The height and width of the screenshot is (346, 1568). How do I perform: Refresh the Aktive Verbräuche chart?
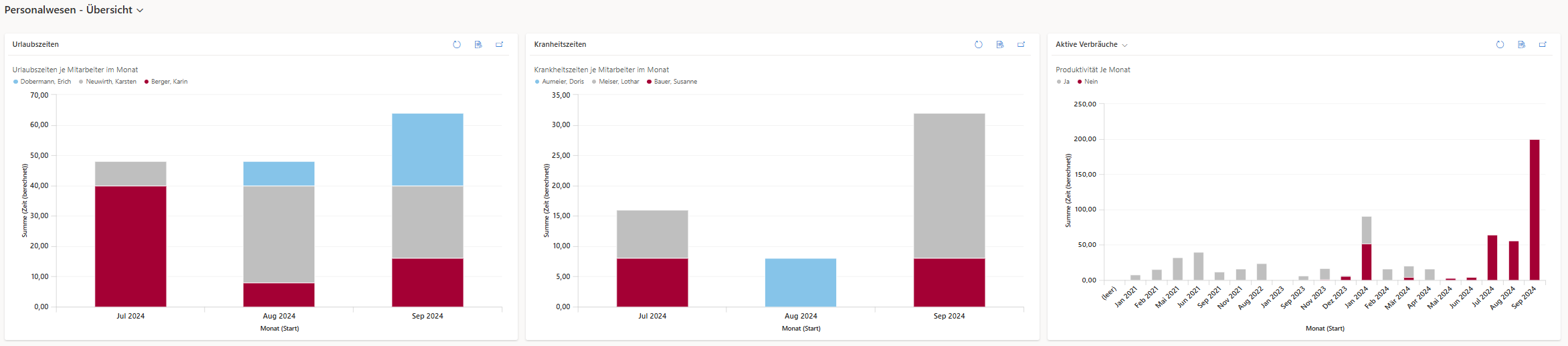point(1500,45)
